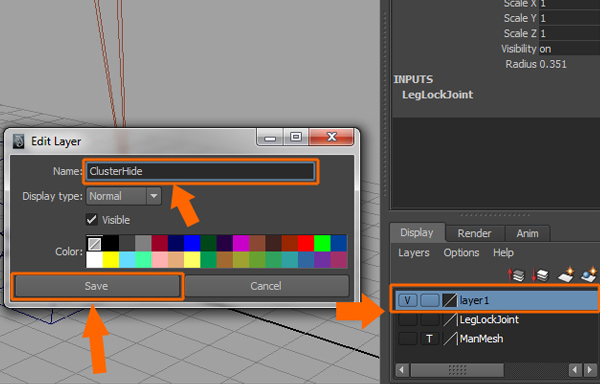Create a new empty display layer
The image size is (600, 384).
[565, 275]
